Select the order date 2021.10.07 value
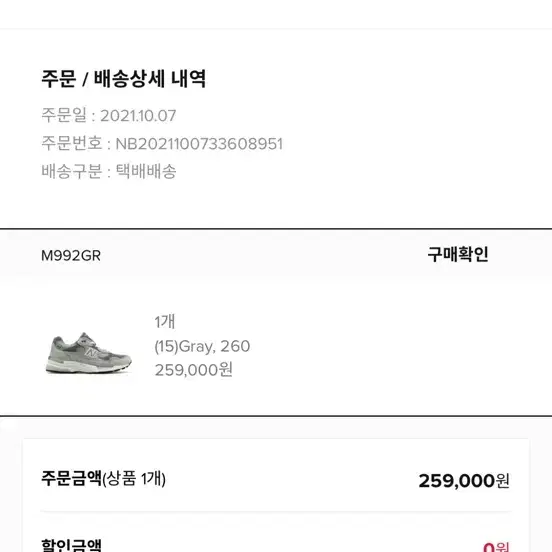This screenshot has width=552, height=552. click(x=138, y=116)
